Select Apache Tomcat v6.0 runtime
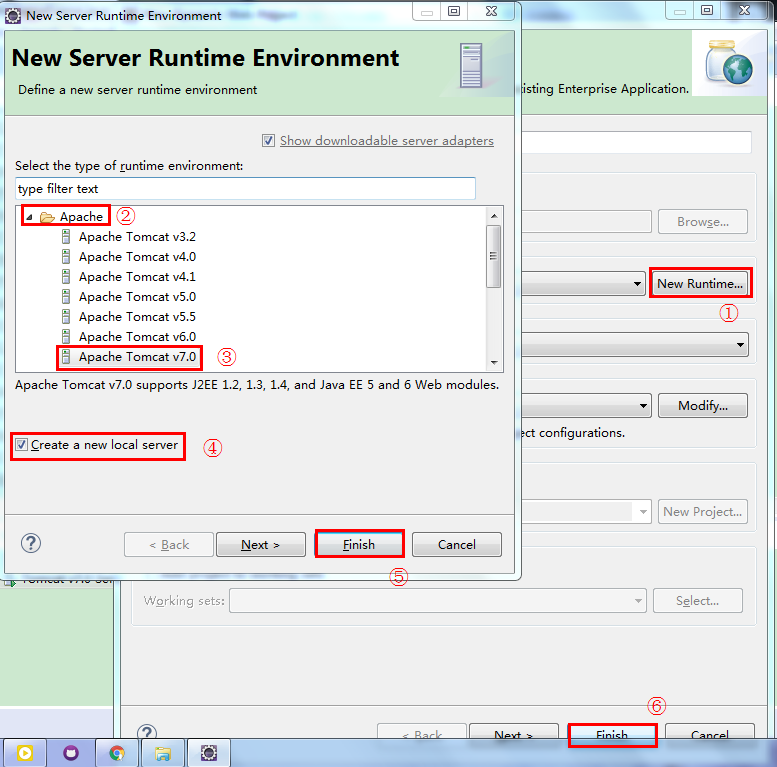777x767 pixels. (137, 336)
